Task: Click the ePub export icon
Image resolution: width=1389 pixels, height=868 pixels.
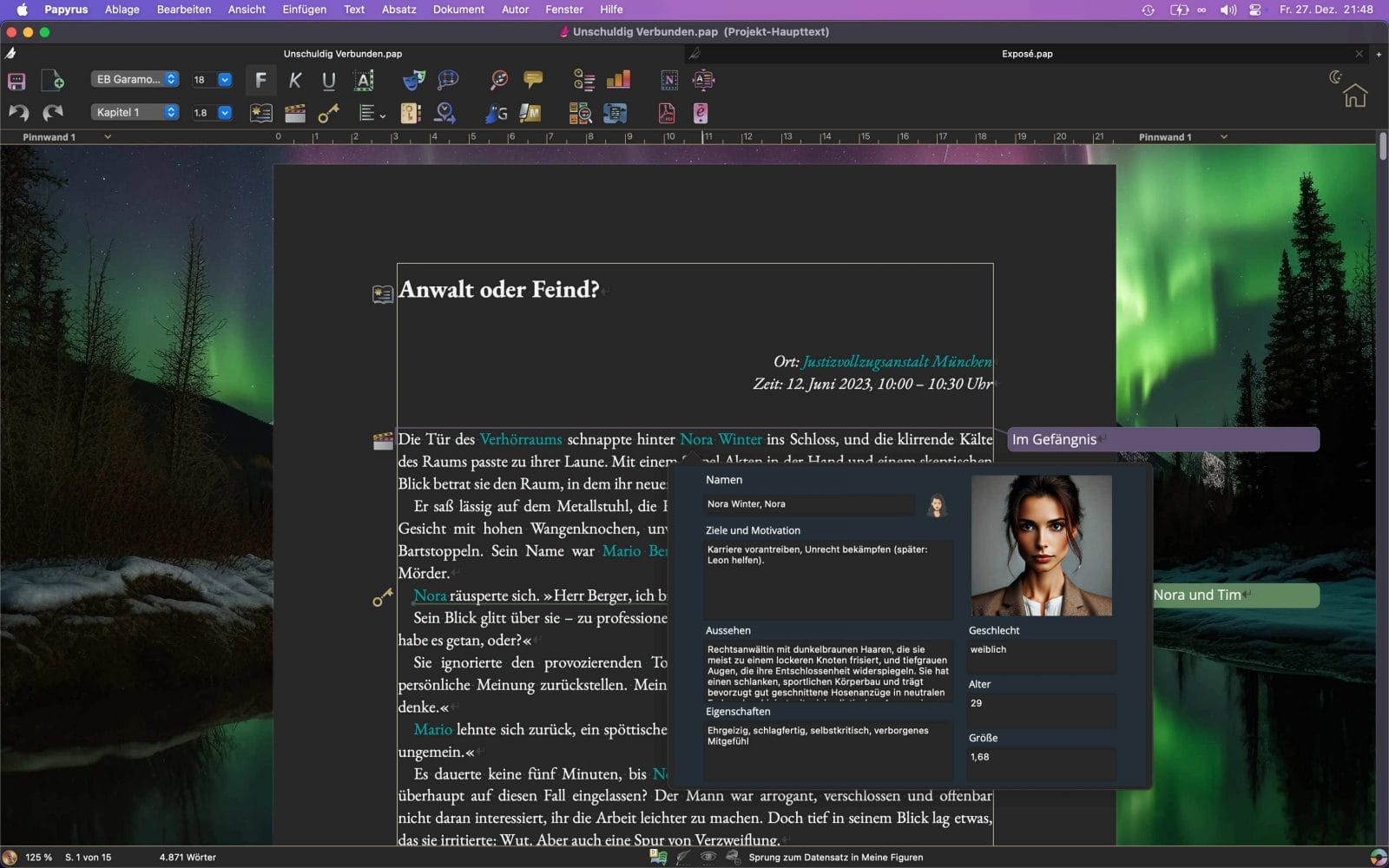Action: tap(701, 113)
